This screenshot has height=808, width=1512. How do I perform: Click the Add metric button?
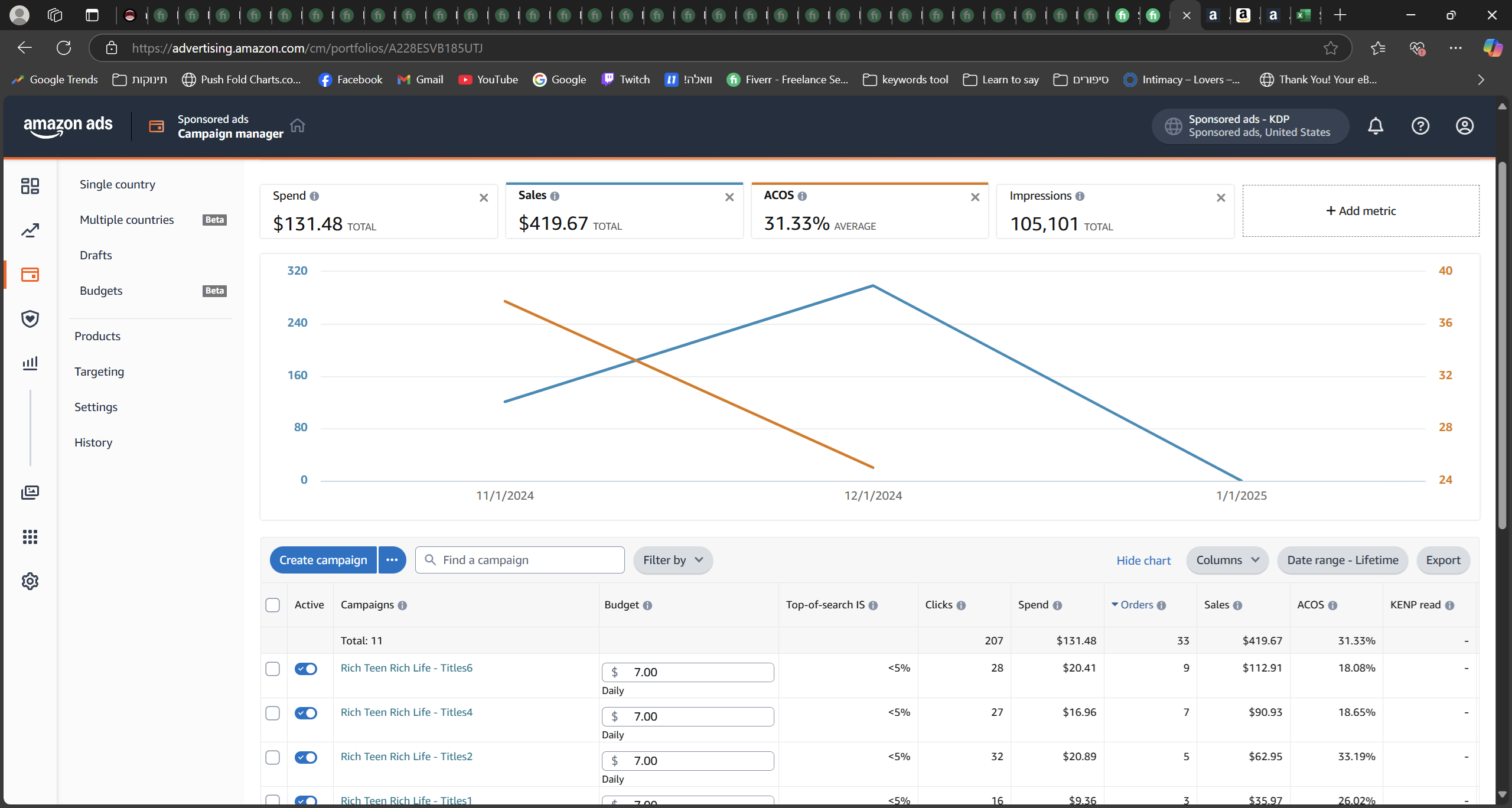1361,211
